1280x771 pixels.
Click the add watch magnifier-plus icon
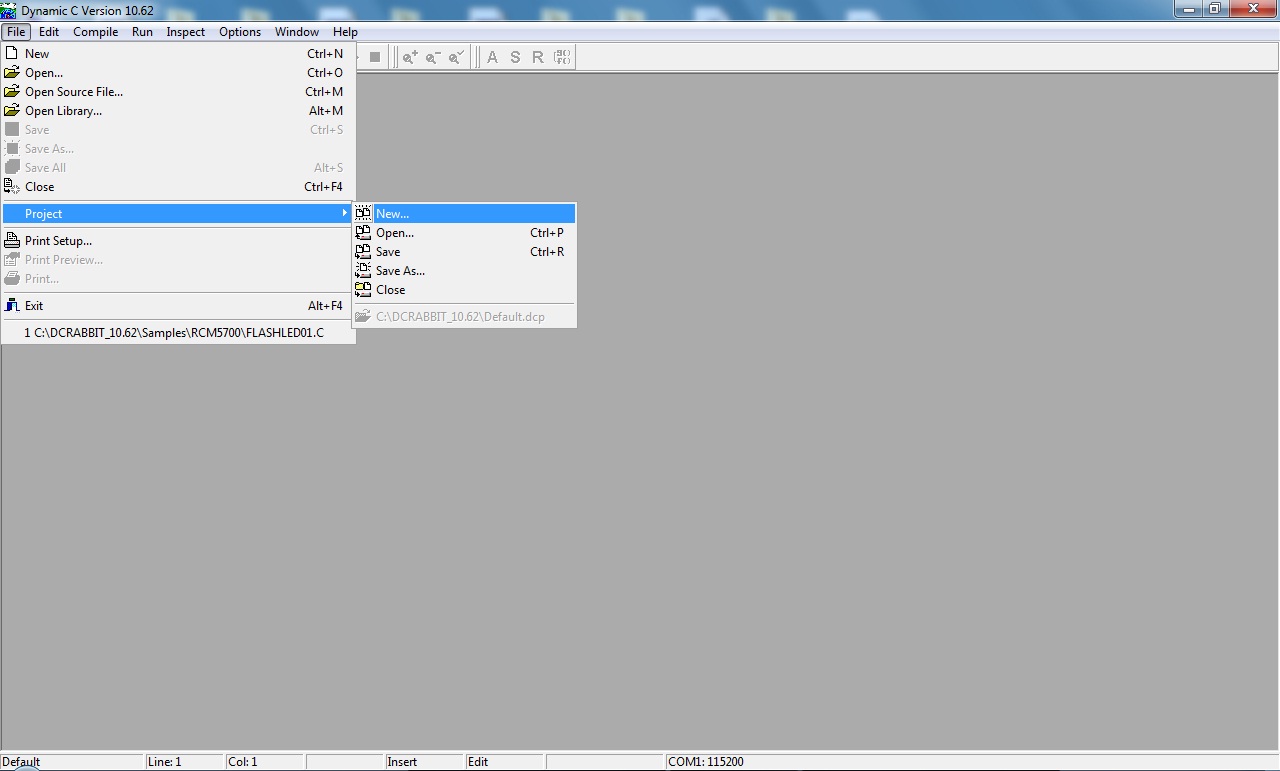click(410, 57)
